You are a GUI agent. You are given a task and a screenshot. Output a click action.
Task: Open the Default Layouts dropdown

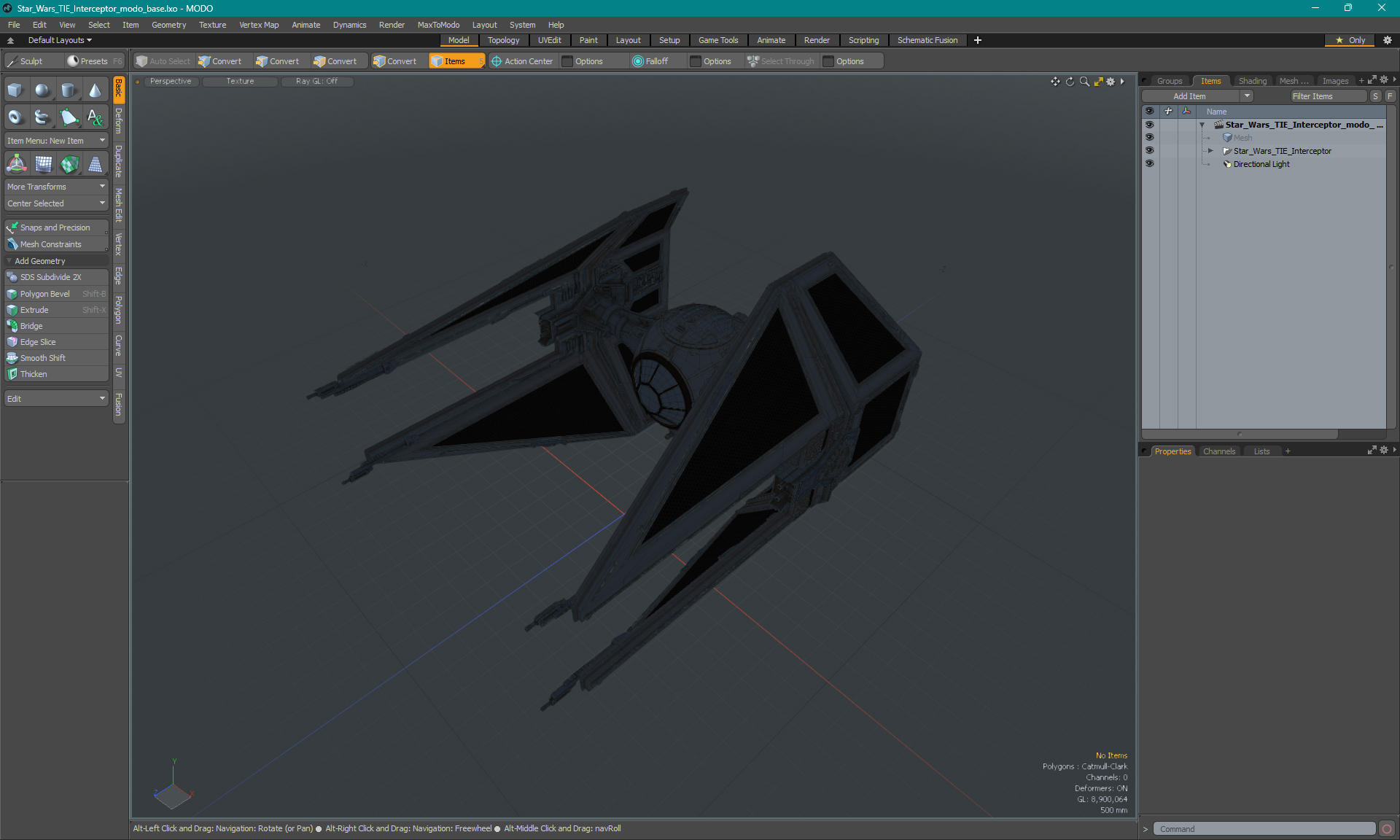60,40
